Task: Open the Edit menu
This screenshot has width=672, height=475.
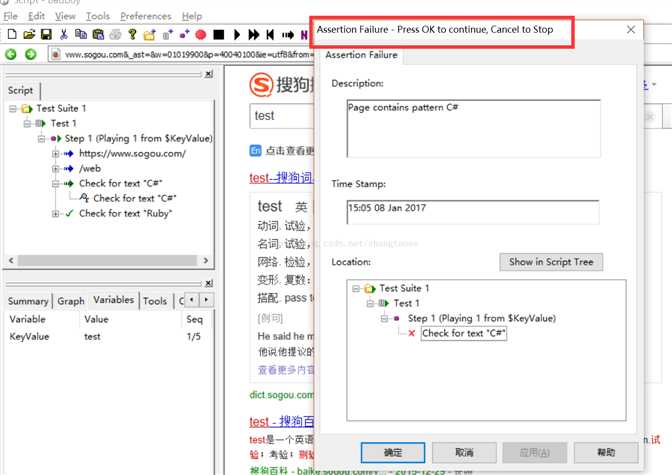Action: [x=36, y=16]
